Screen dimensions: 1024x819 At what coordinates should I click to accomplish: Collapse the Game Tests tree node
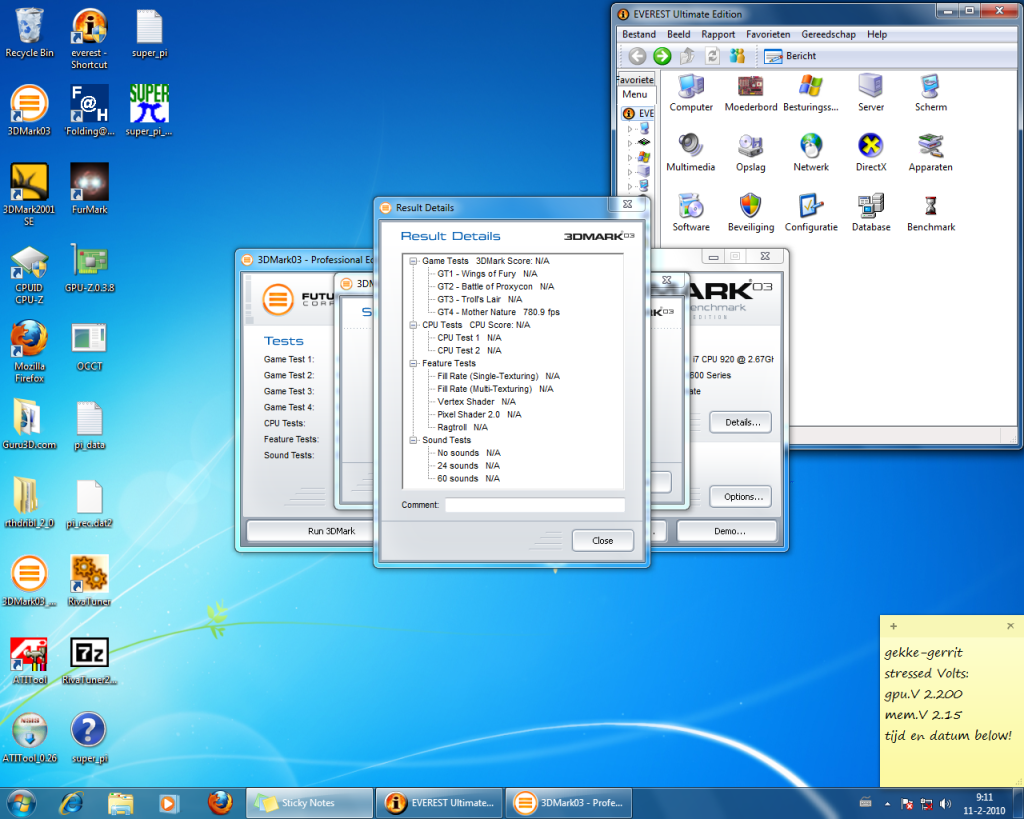(413, 261)
